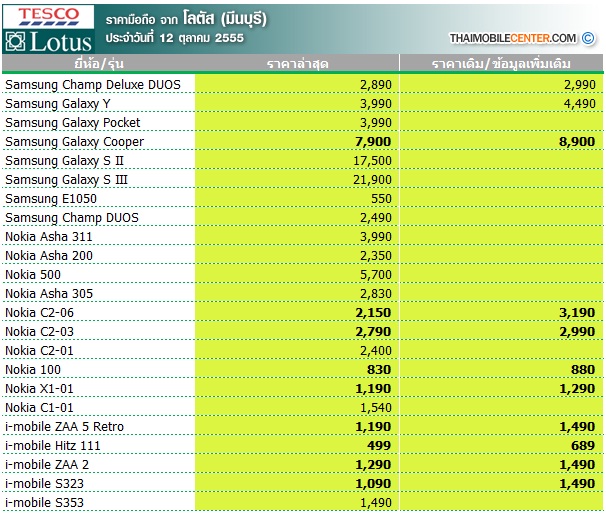Click the 550 price for Samsung E1050
The width and height of the screenshot is (606, 515).
point(381,199)
